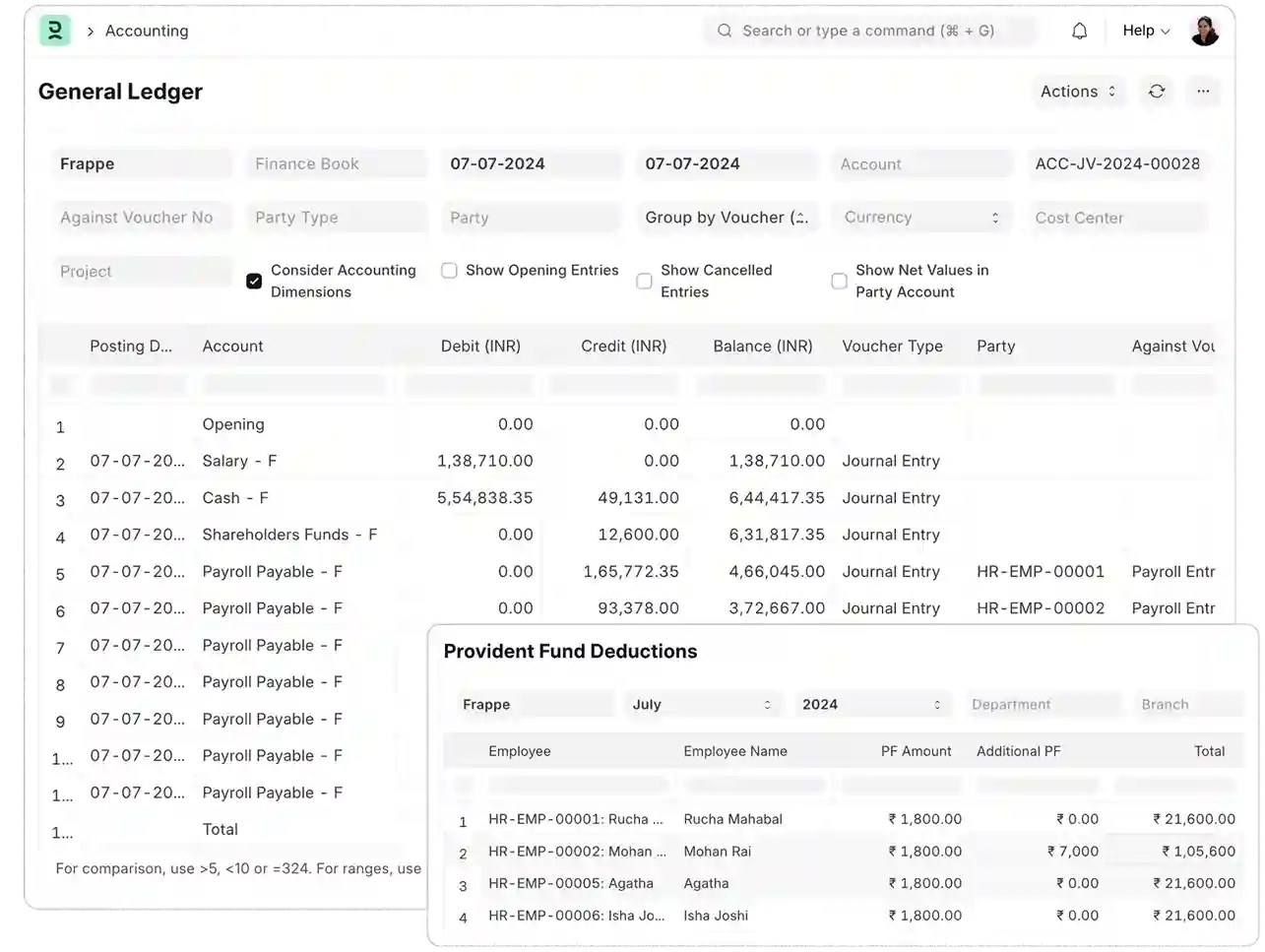Viewport: 1265px width, 952px height.
Task: Open the Group by Voucher dropdown
Action: 727,218
